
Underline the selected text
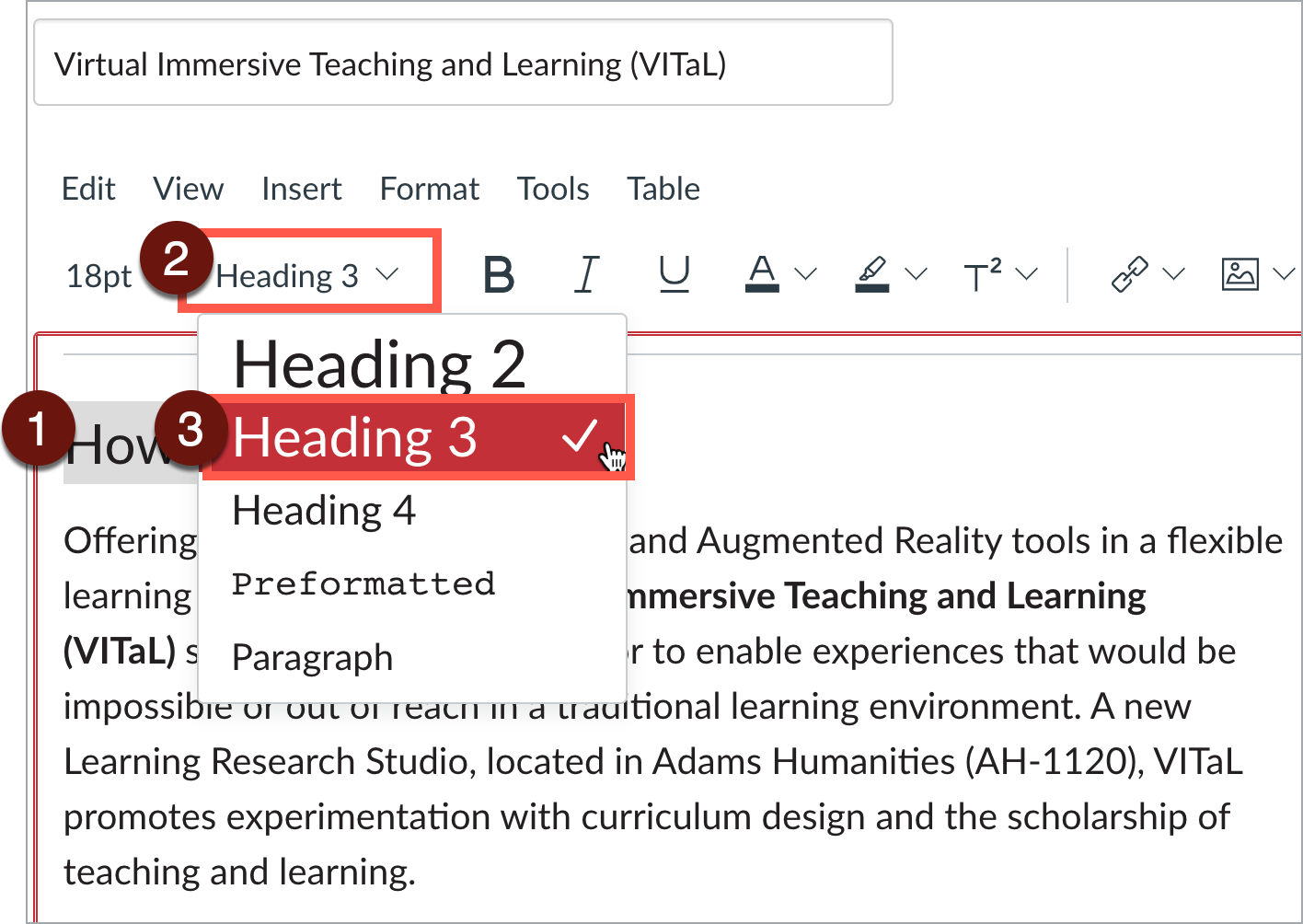pyautogui.click(x=675, y=273)
